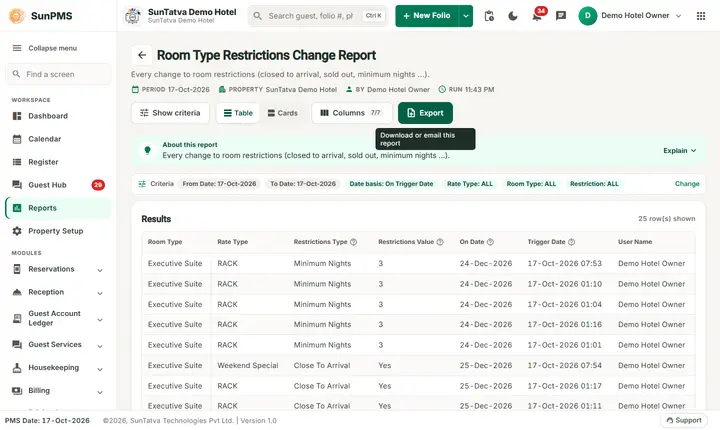
Task: Open the clipboard clock icon in header
Action: [x=489, y=16]
